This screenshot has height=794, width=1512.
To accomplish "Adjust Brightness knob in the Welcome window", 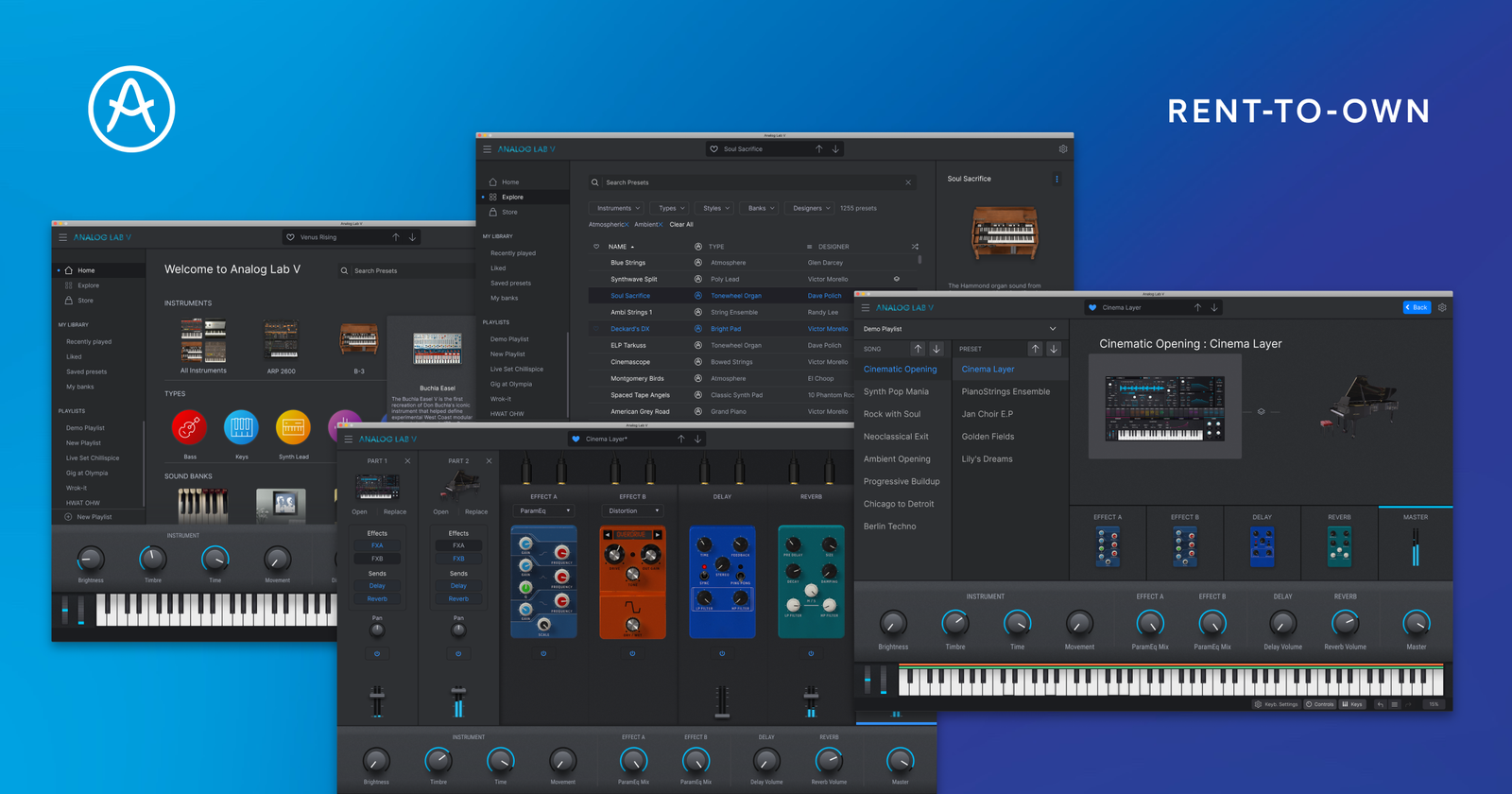I will (x=91, y=560).
